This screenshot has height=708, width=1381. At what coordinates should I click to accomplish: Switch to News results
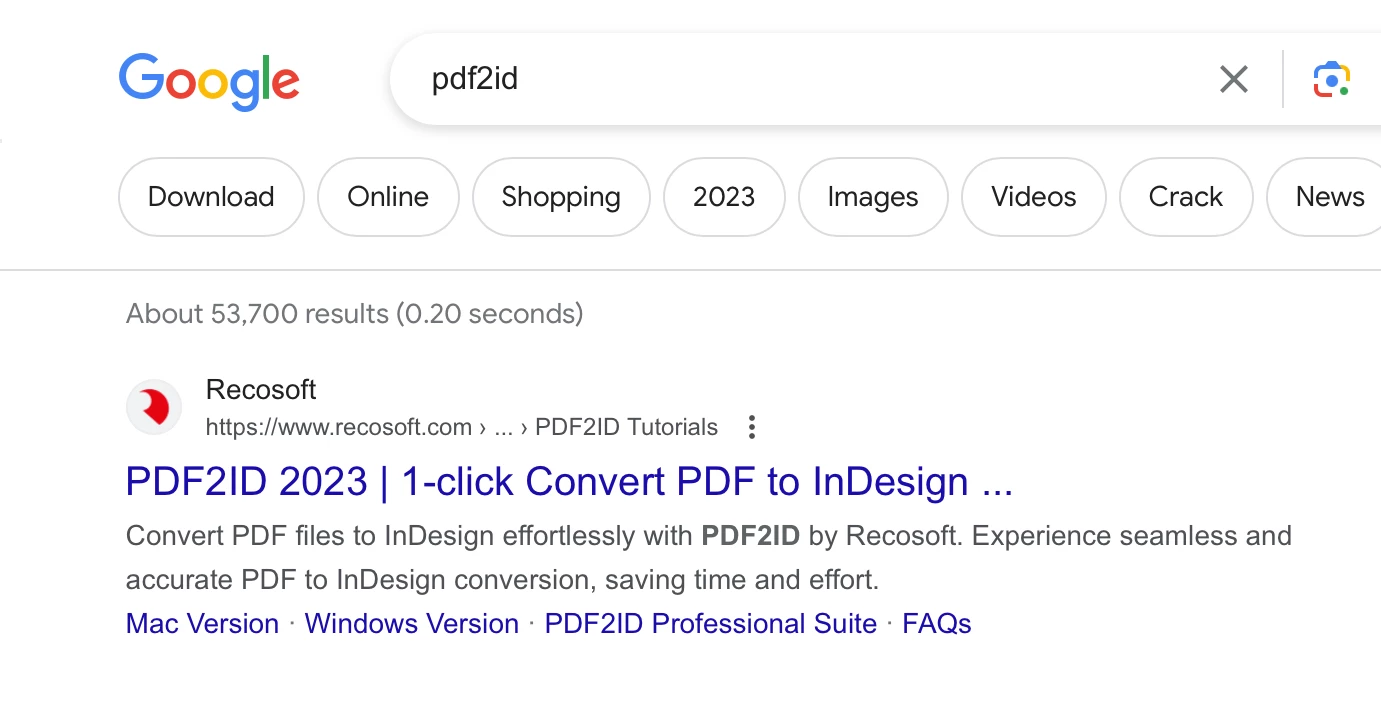pos(1325,197)
